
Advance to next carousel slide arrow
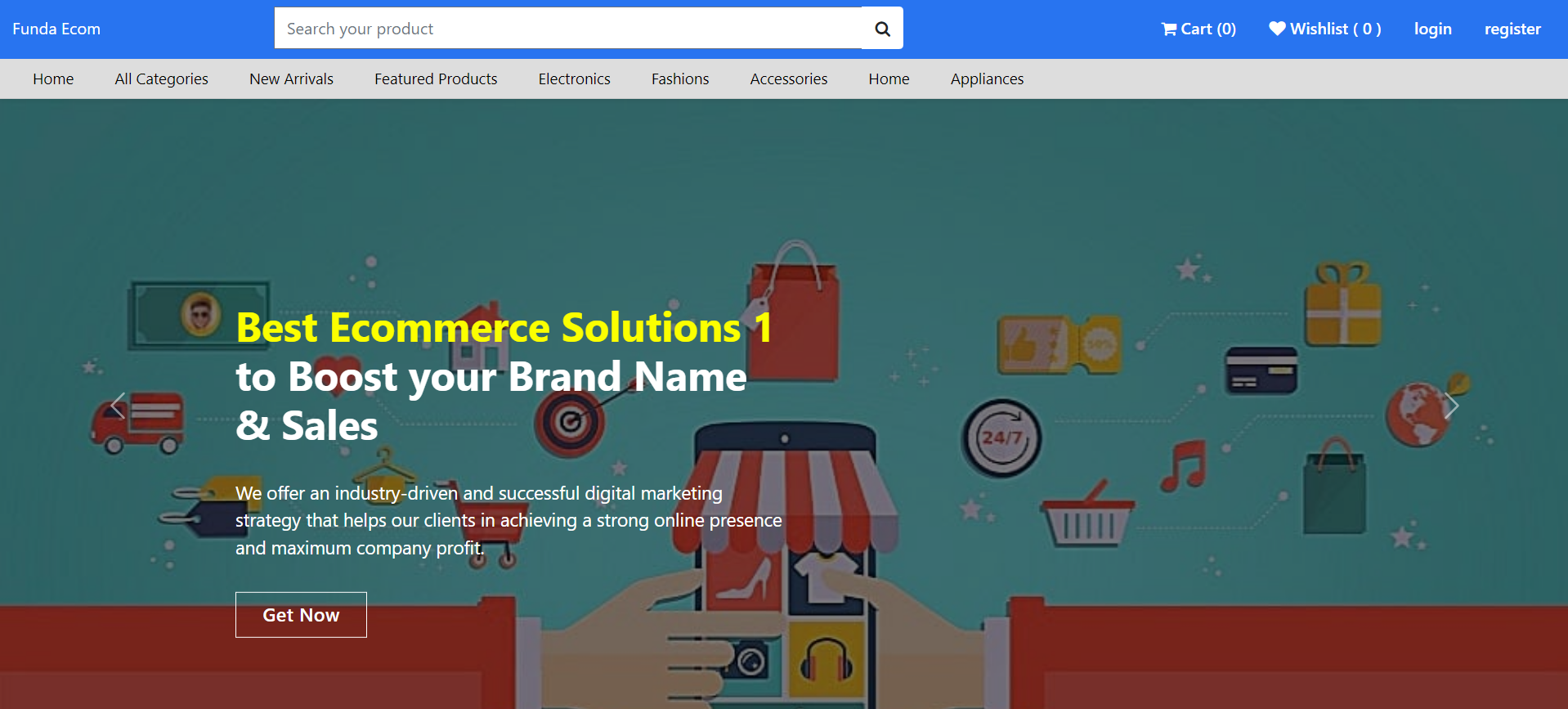point(1451,406)
